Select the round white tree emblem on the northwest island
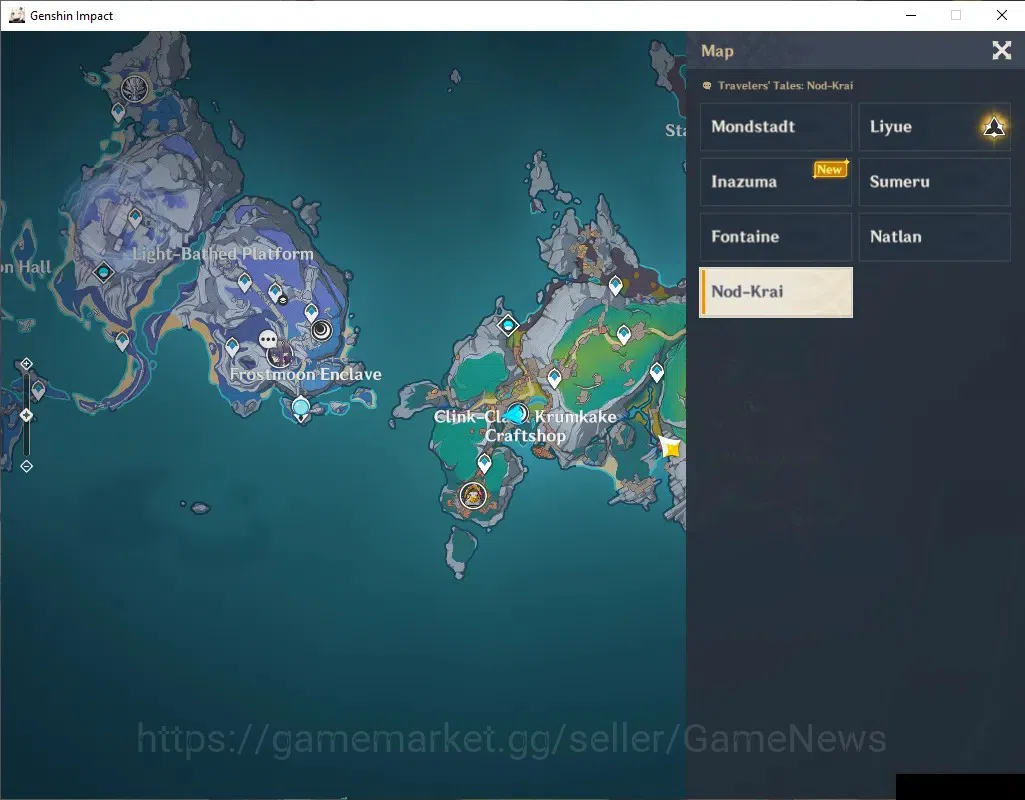Image resolution: width=1025 pixels, height=800 pixels. [135, 88]
